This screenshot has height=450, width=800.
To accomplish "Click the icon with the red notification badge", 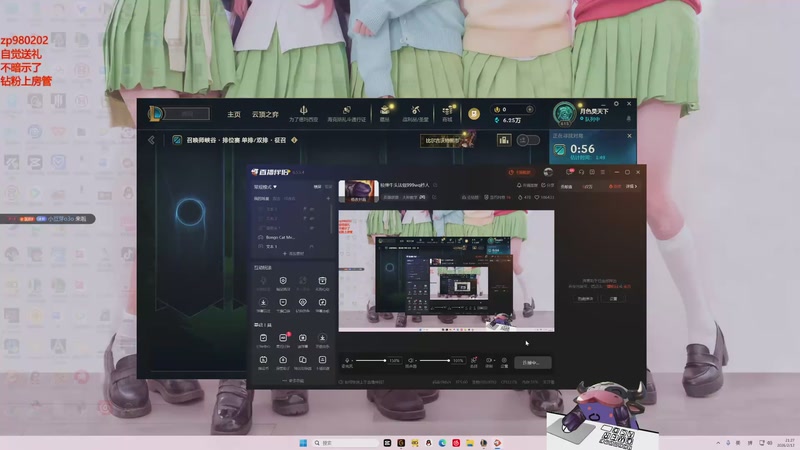I will click(x=283, y=338).
